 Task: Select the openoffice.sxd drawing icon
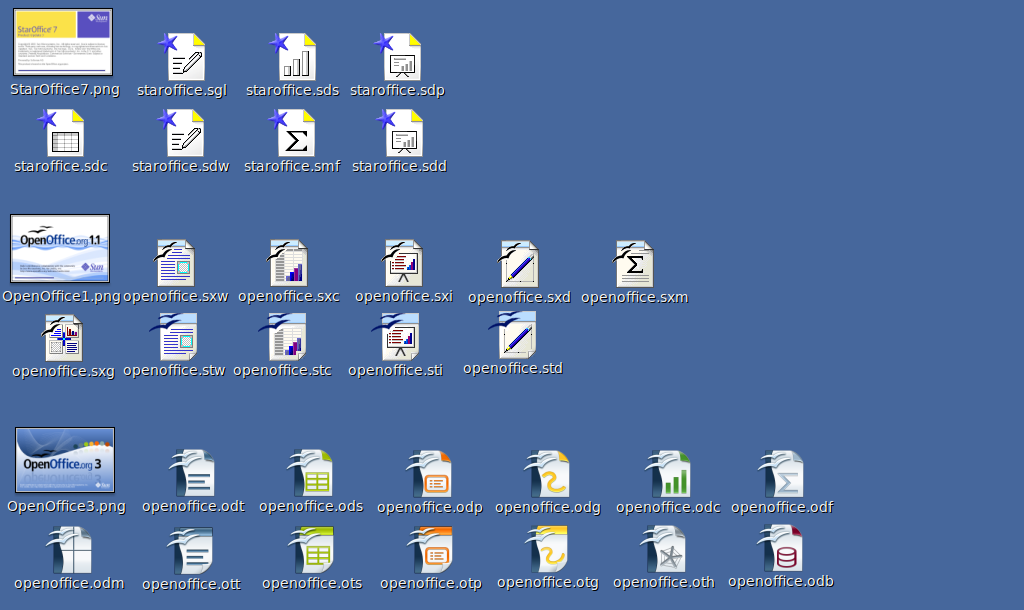click(519, 264)
